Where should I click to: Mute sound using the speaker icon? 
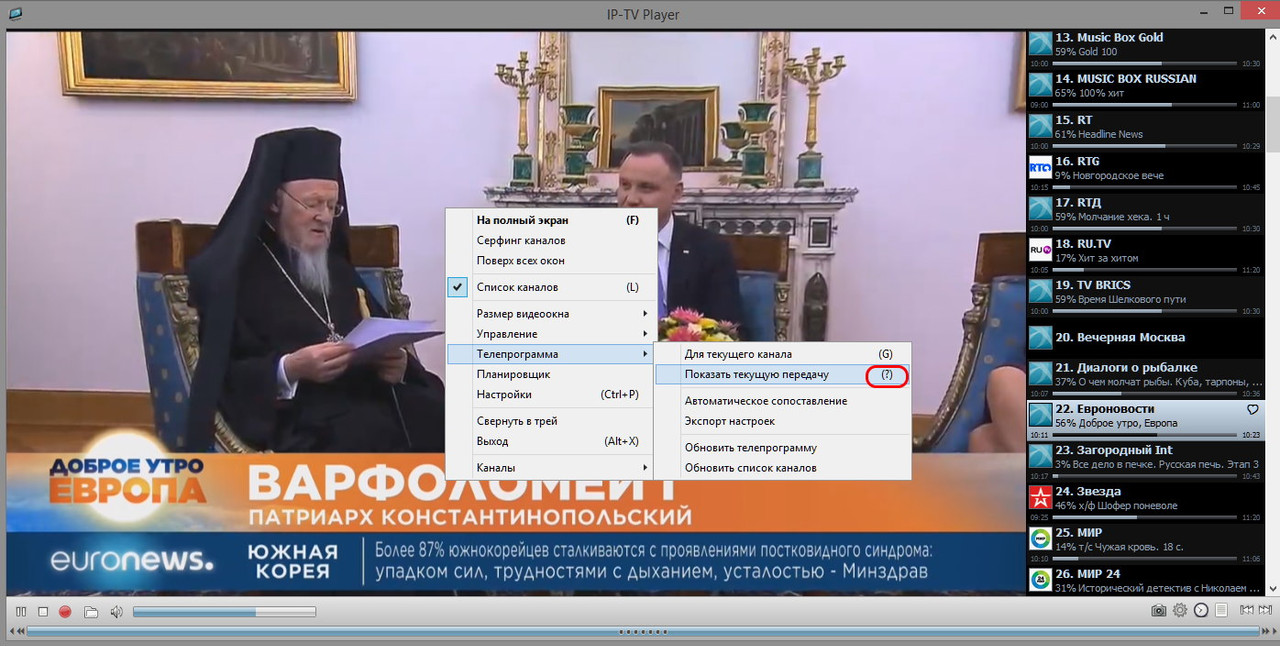click(116, 611)
